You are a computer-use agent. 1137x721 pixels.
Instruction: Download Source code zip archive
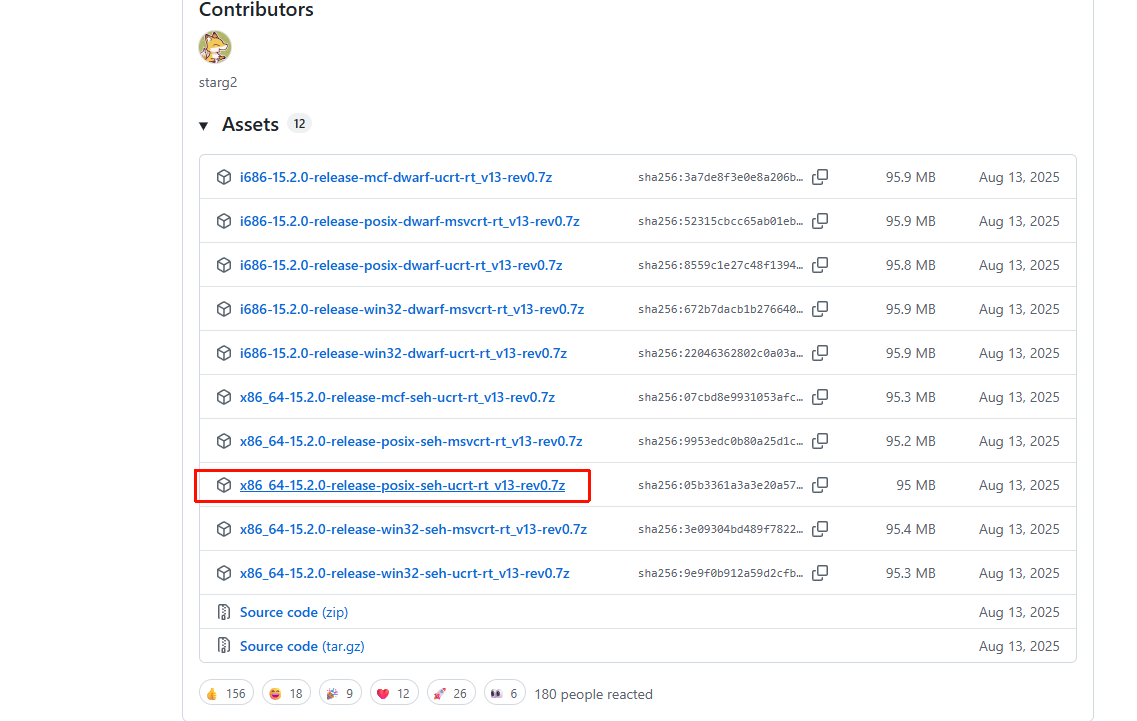point(293,612)
